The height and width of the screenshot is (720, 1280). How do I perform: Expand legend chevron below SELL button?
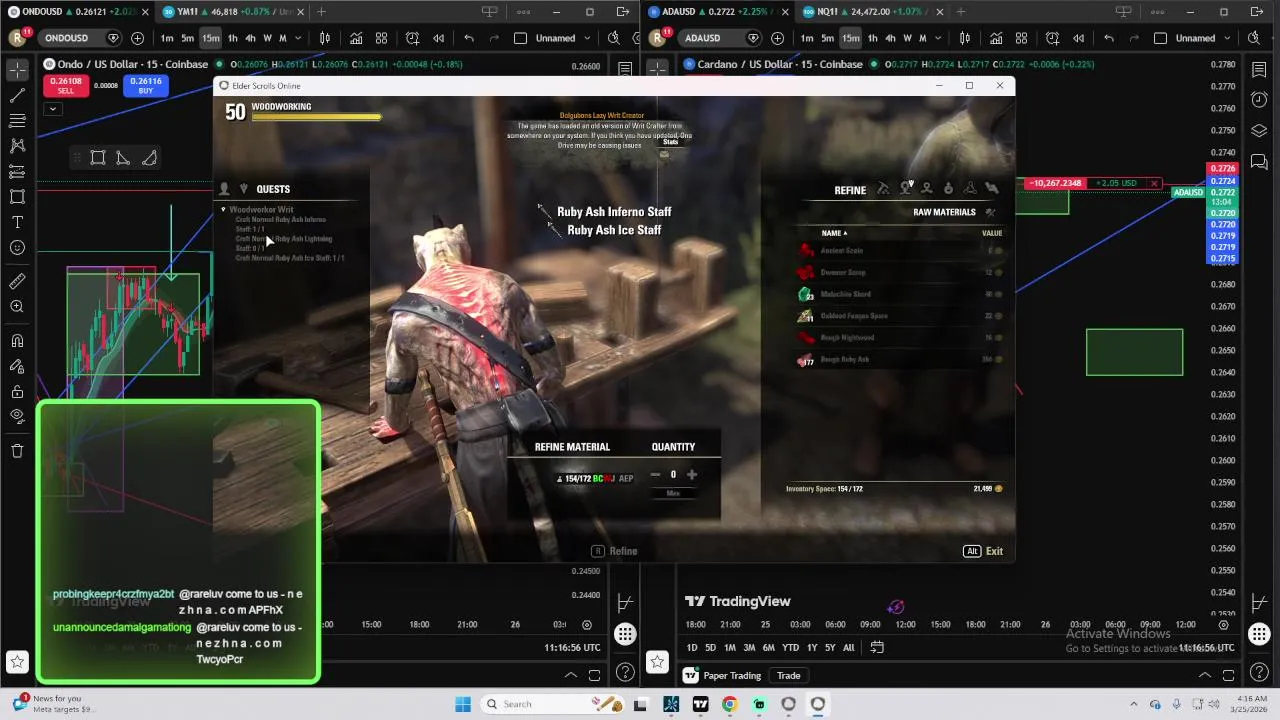(53, 109)
